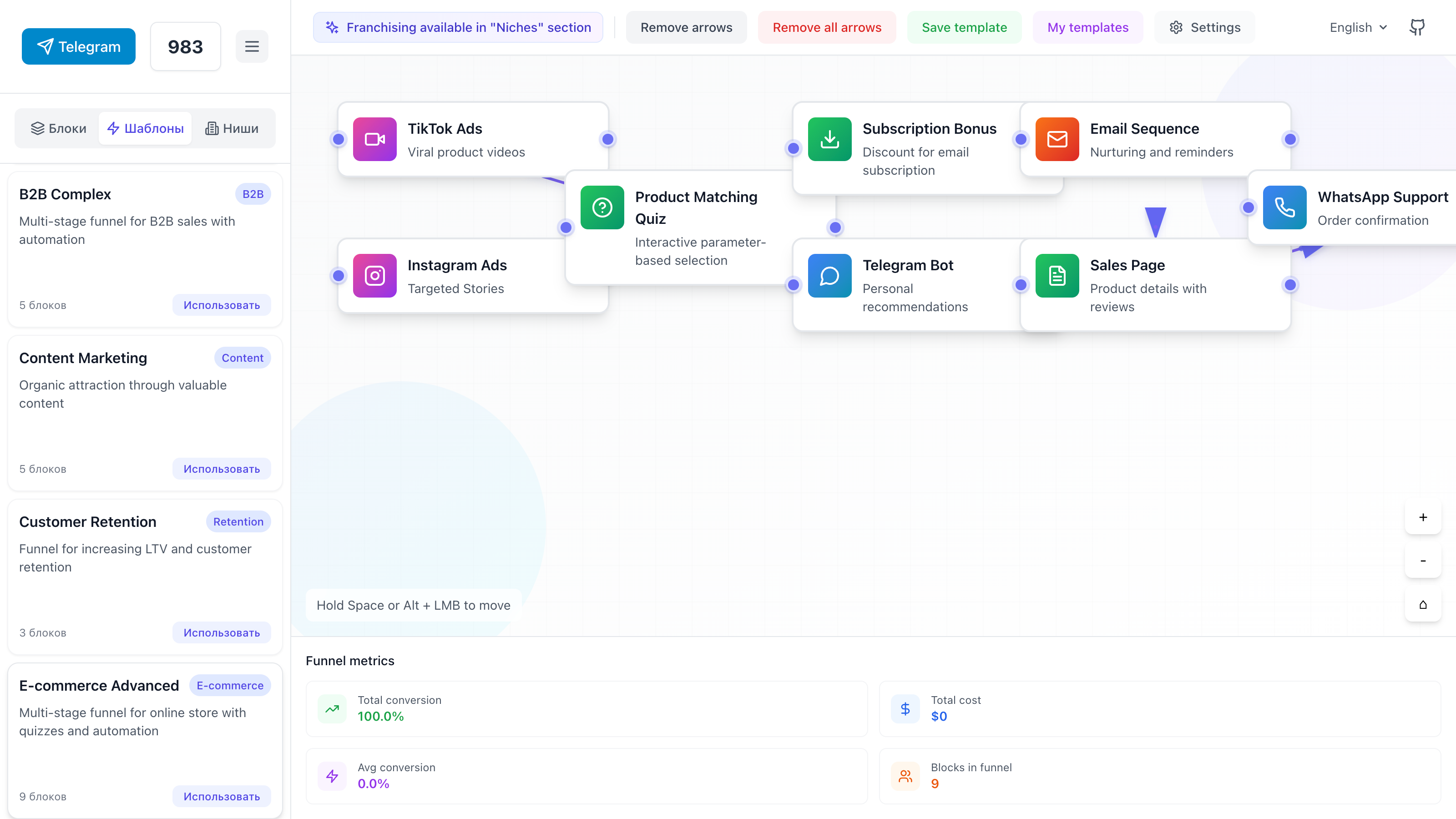Image resolution: width=1456 pixels, height=819 pixels.
Task: Select the WhatsApp Support block title
Action: click(x=1383, y=197)
